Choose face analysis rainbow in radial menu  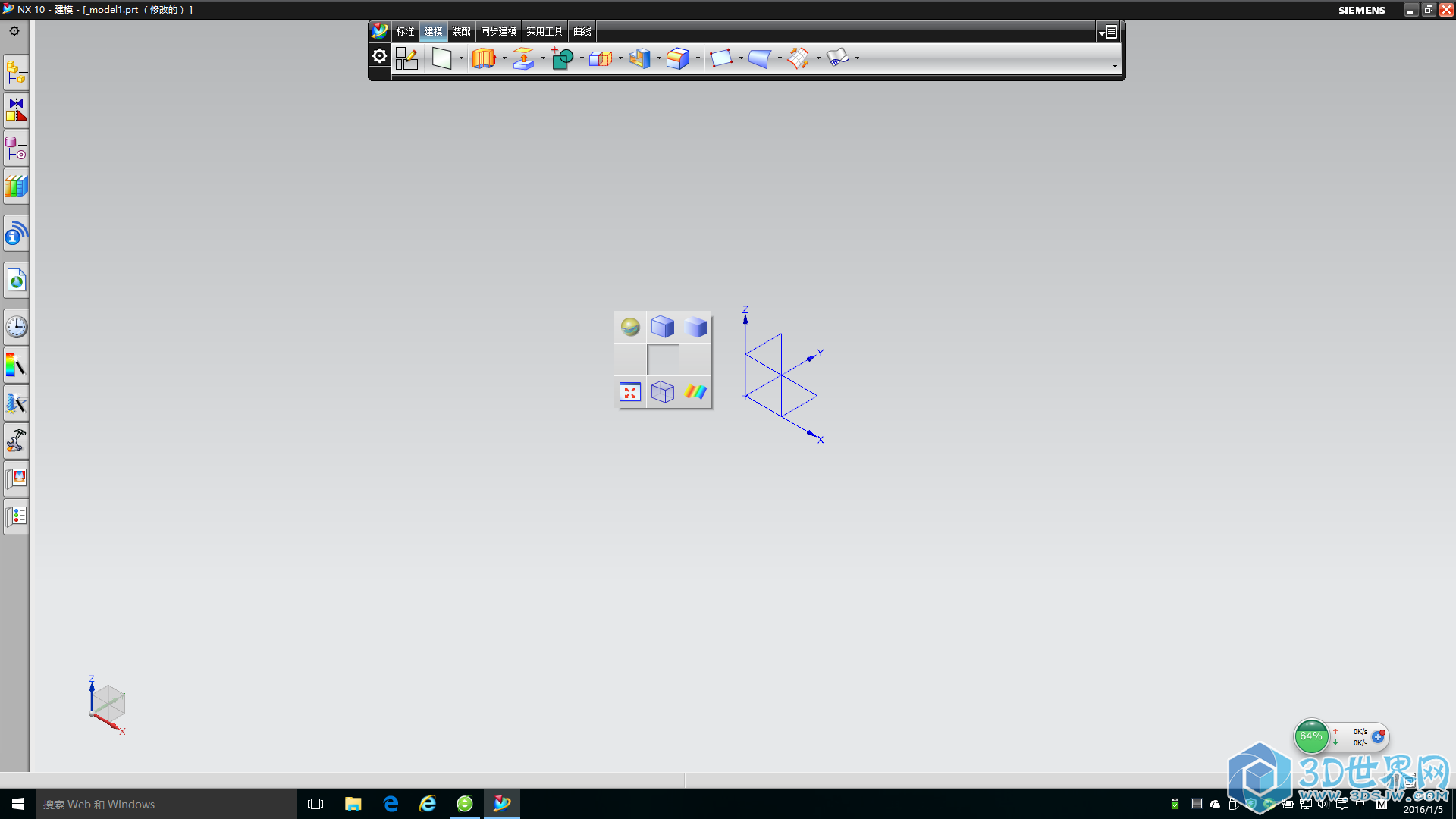pos(695,392)
